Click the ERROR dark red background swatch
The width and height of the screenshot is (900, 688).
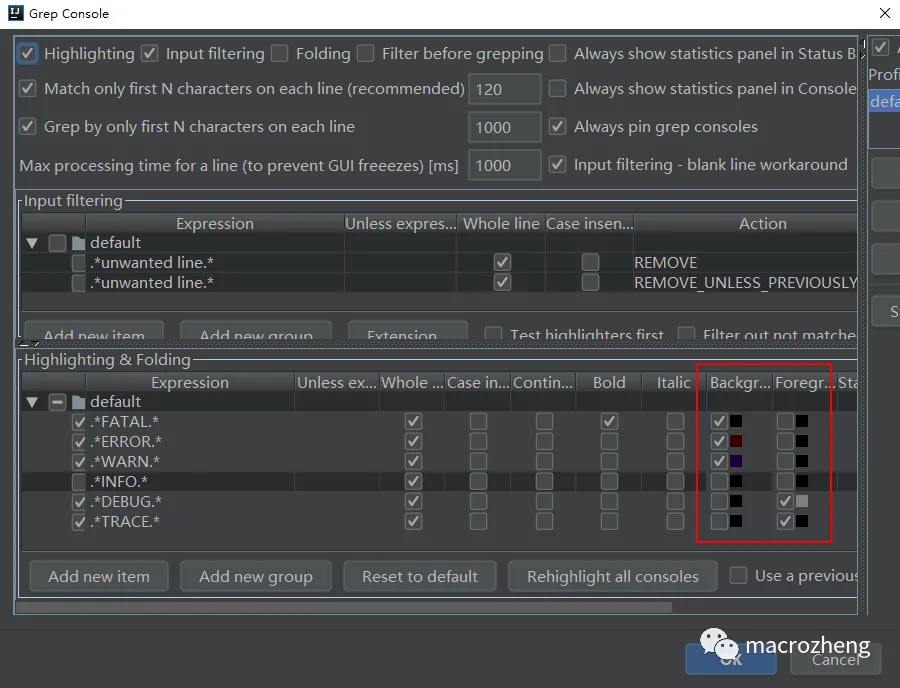point(736,441)
